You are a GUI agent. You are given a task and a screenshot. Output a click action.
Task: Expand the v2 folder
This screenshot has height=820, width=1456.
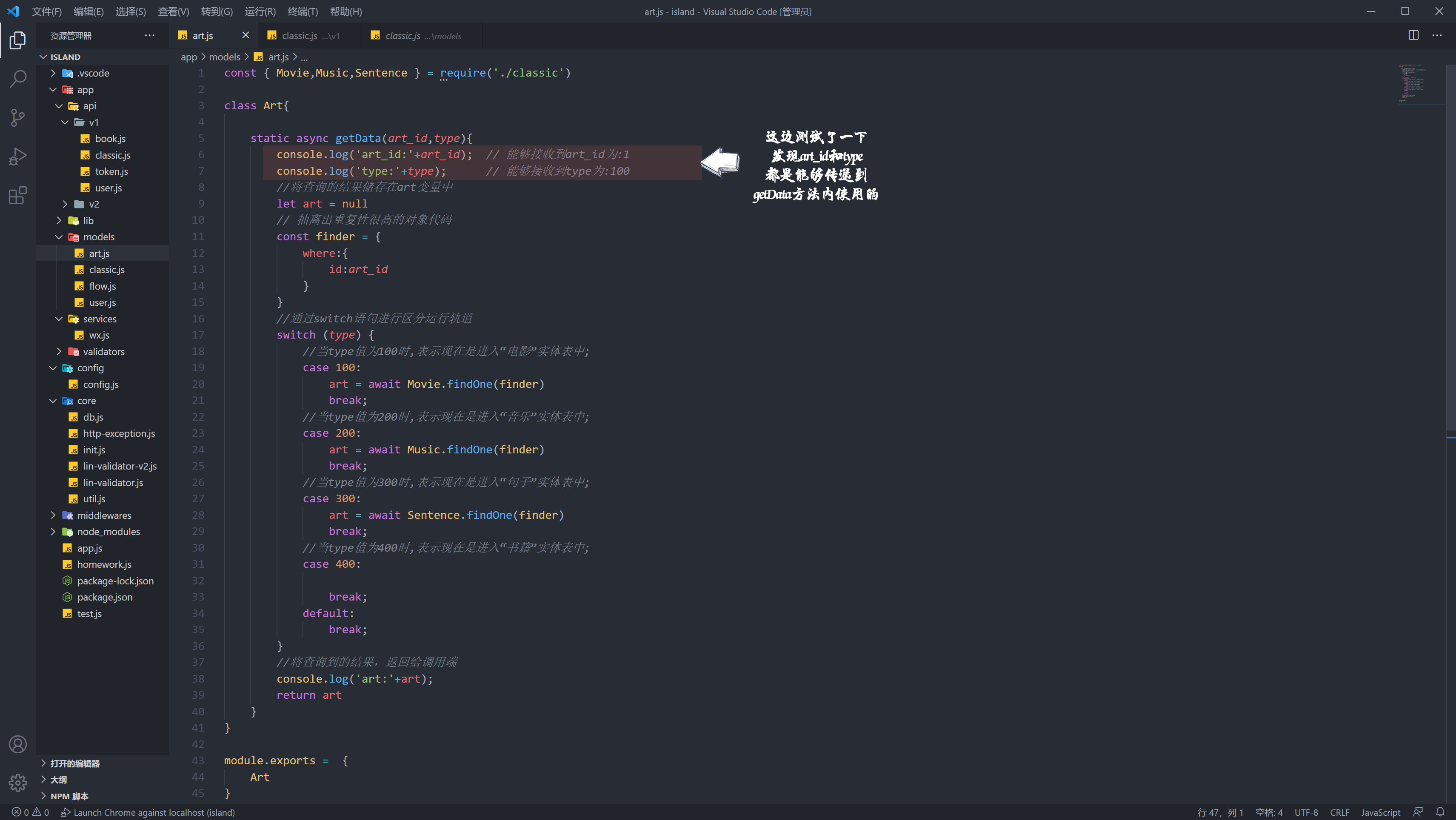tap(93, 204)
